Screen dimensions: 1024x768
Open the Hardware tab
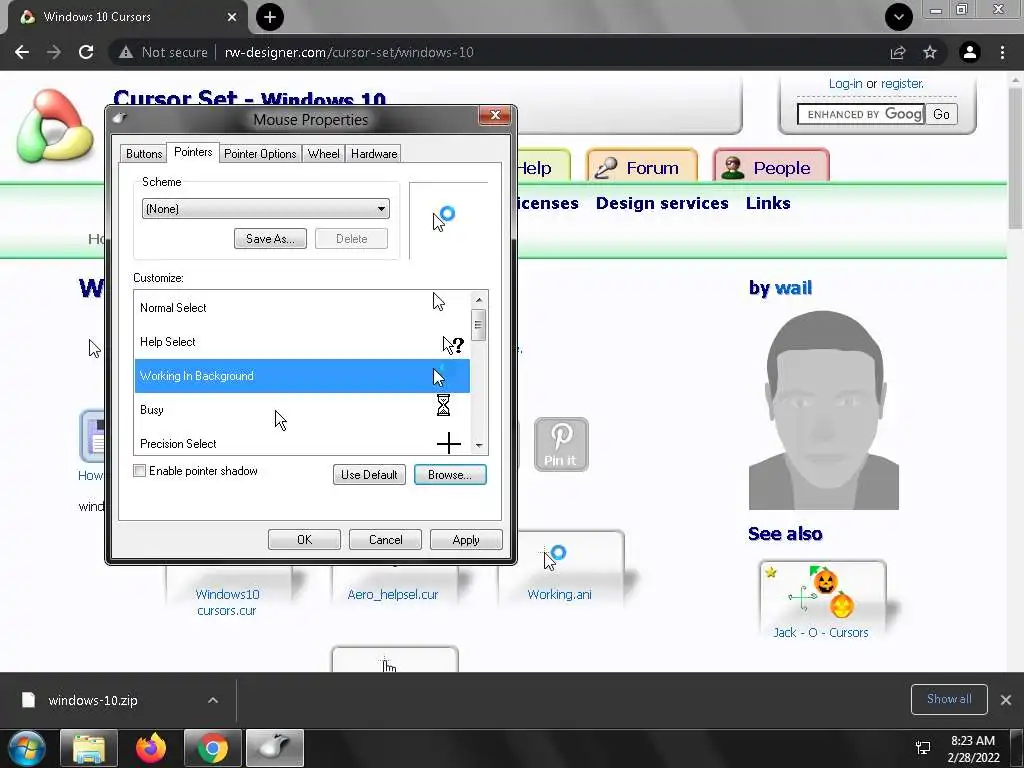pos(374,154)
